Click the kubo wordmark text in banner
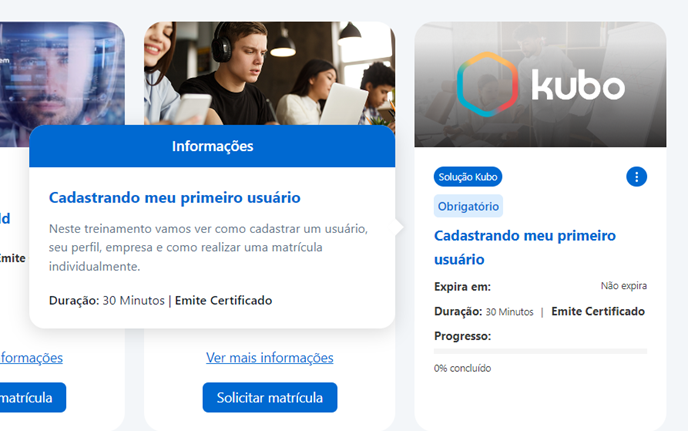This screenshot has width=688, height=431. (578, 85)
